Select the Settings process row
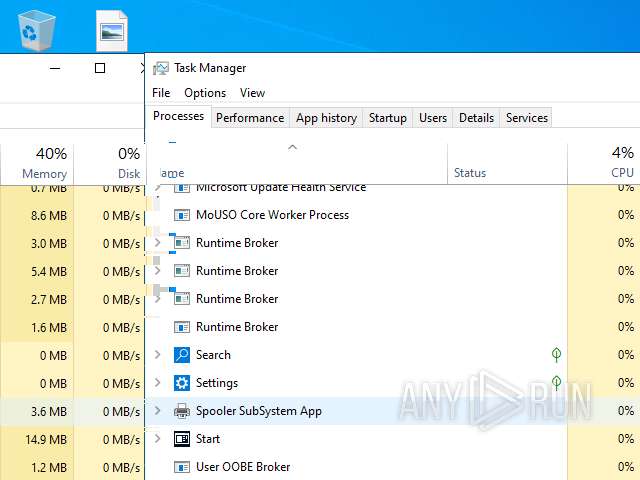 coord(393,383)
